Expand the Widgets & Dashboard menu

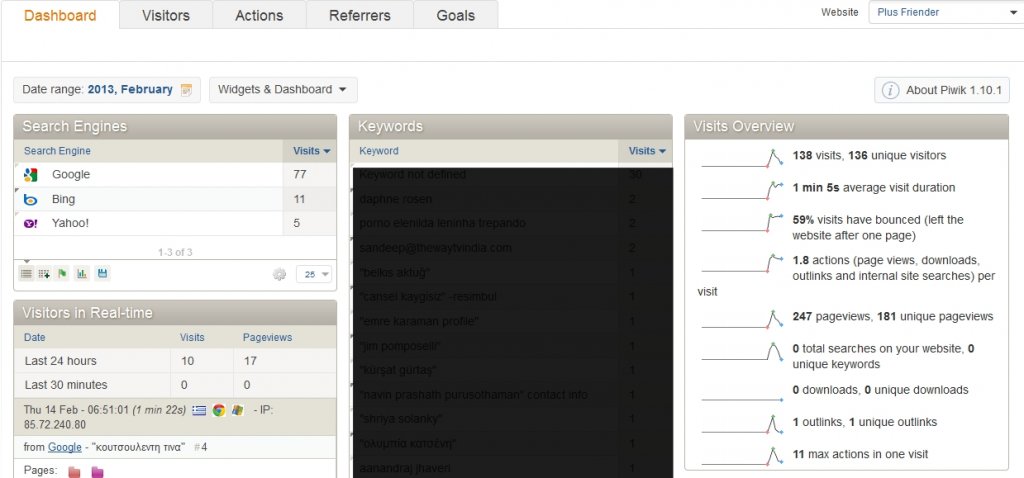283,89
